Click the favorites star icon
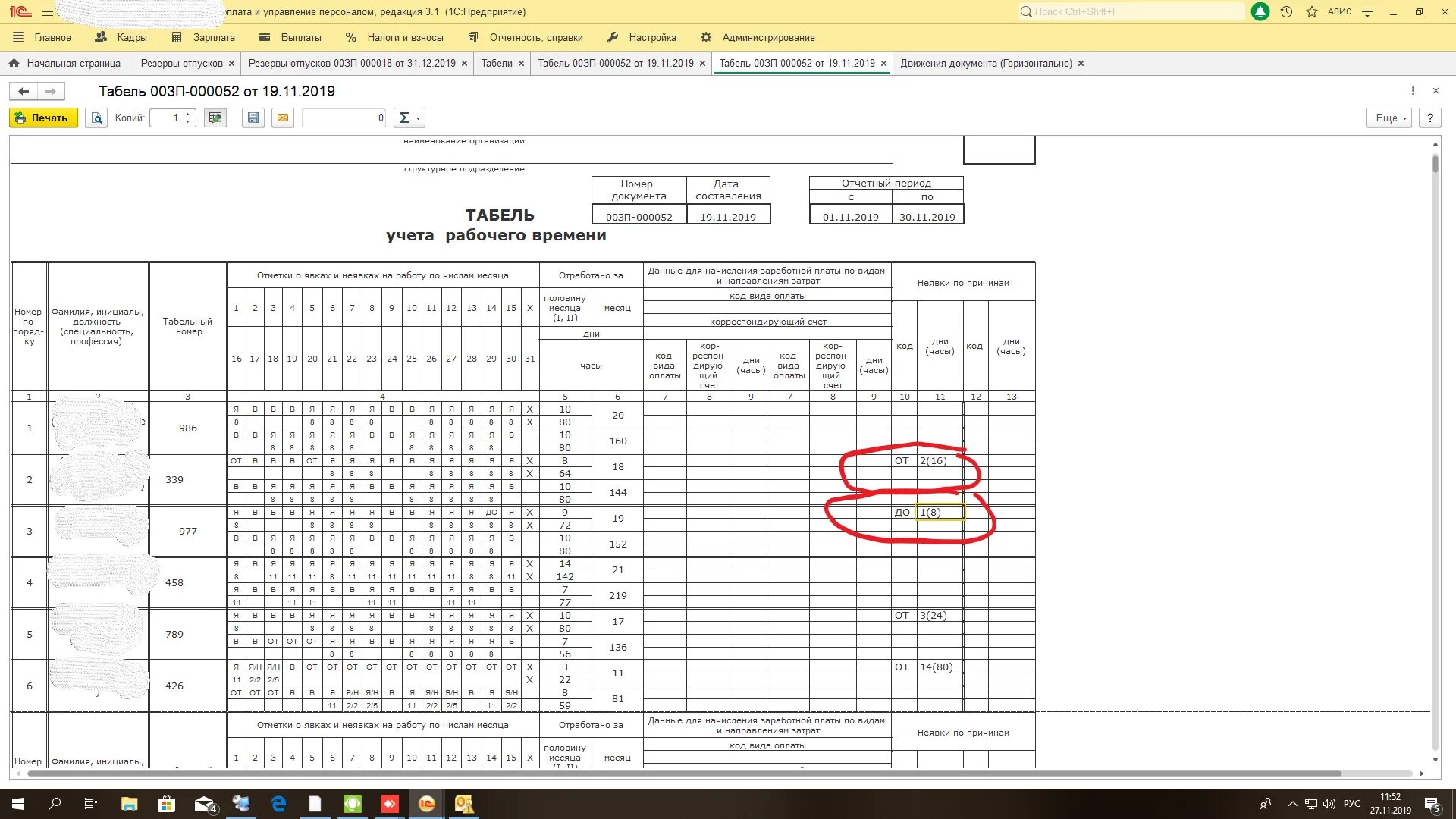This screenshot has width=1456, height=819. tap(1312, 12)
